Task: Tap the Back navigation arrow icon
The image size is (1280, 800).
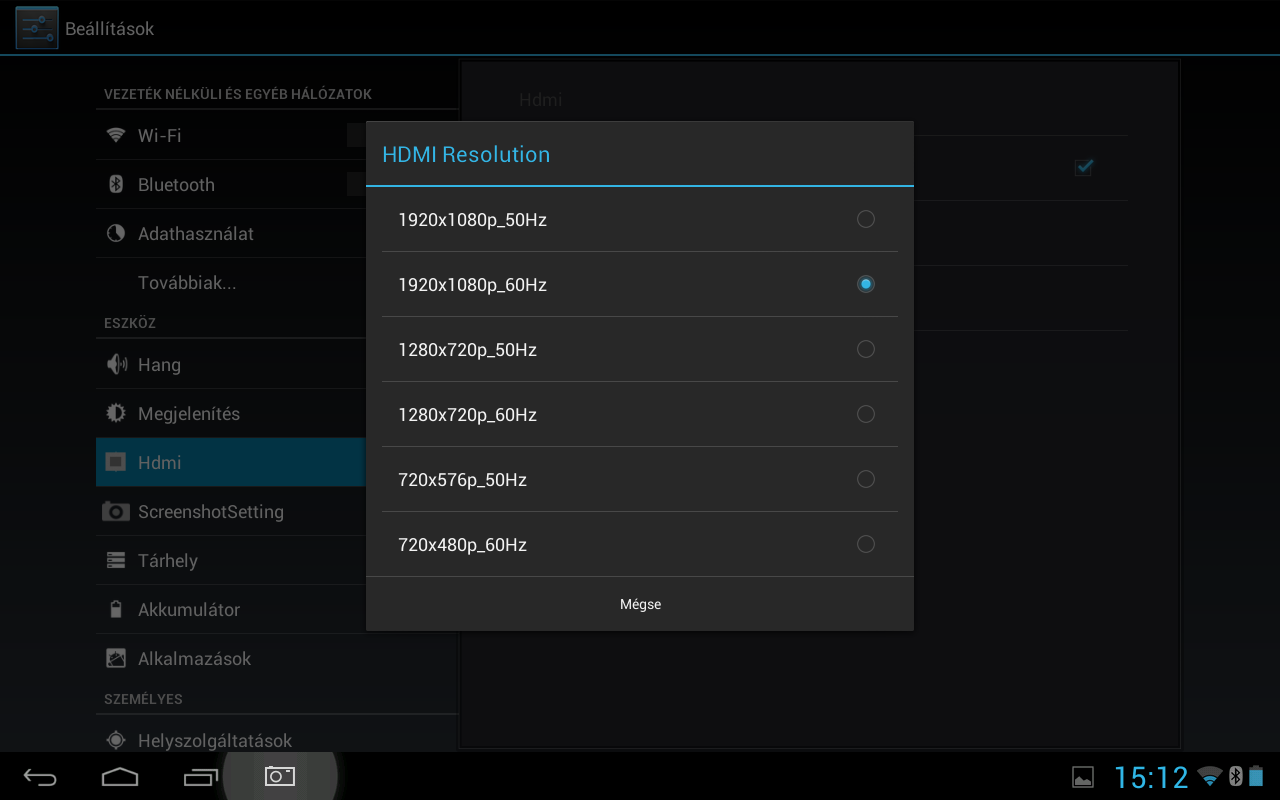Action: 41,777
